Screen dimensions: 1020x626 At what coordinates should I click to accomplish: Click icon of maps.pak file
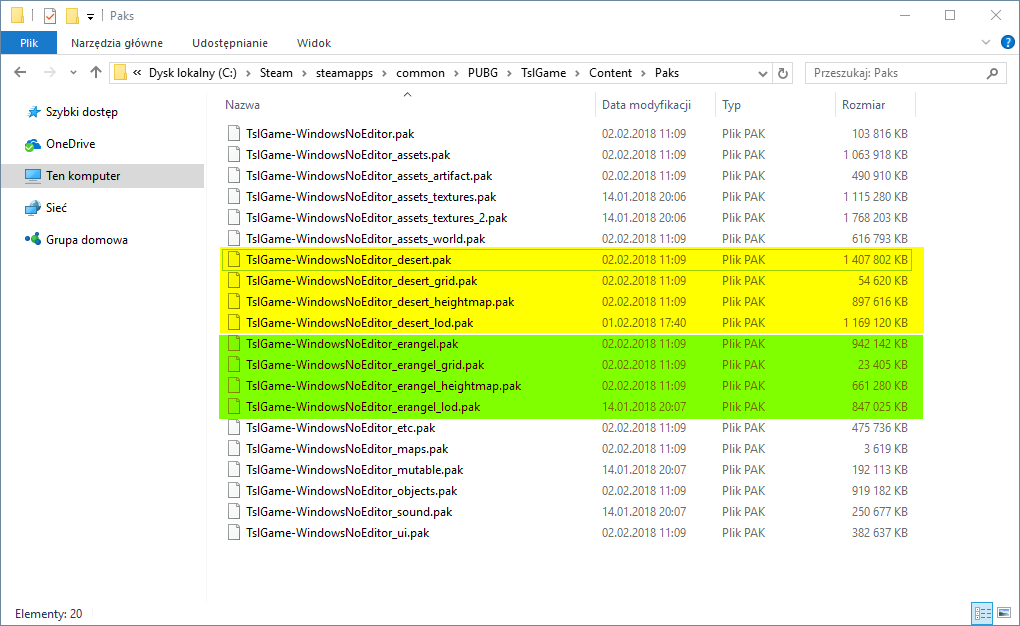(x=234, y=448)
